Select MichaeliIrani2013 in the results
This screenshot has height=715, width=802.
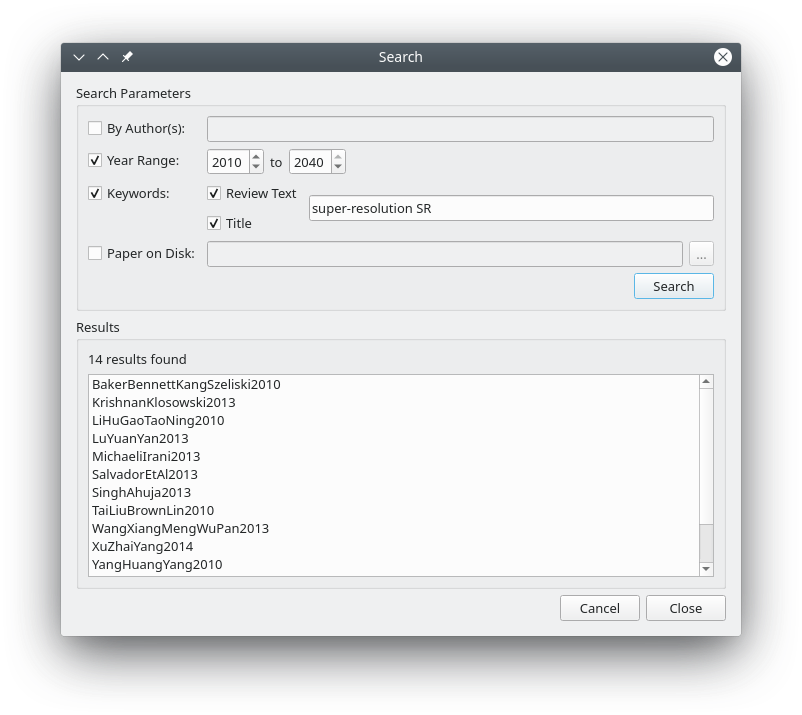[146, 456]
